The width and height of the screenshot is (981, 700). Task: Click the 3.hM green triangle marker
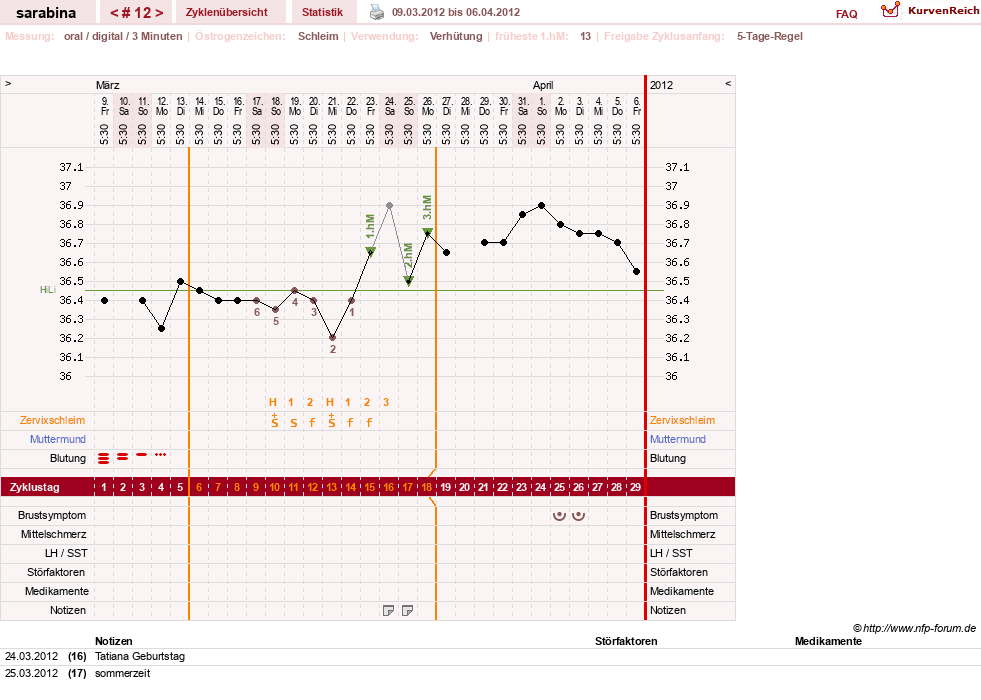coord(427,232)
